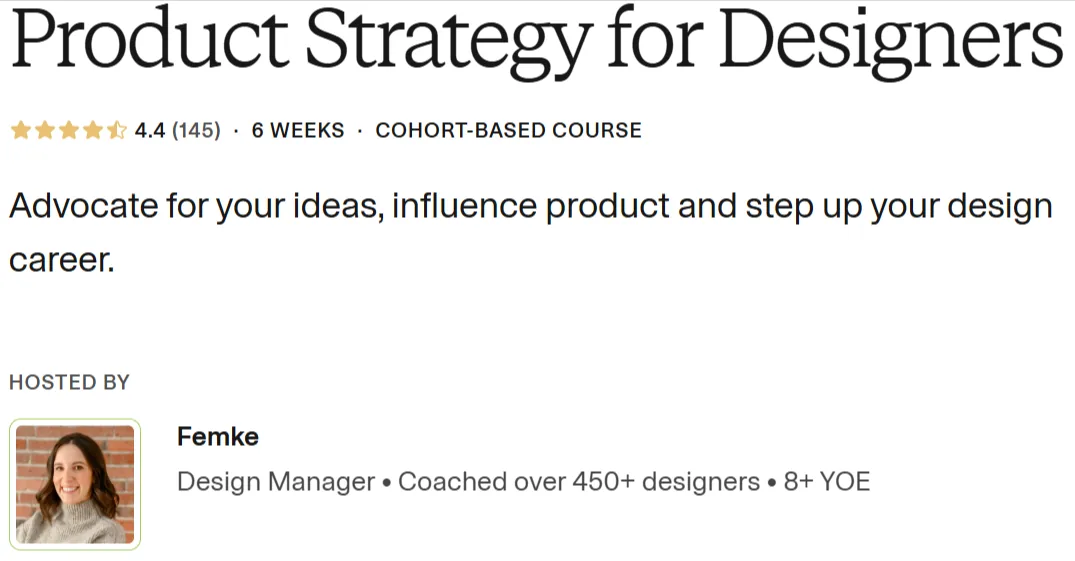1075x561 pixels.
Task: Click the 8+ YOE text
Action: (827, 481)
